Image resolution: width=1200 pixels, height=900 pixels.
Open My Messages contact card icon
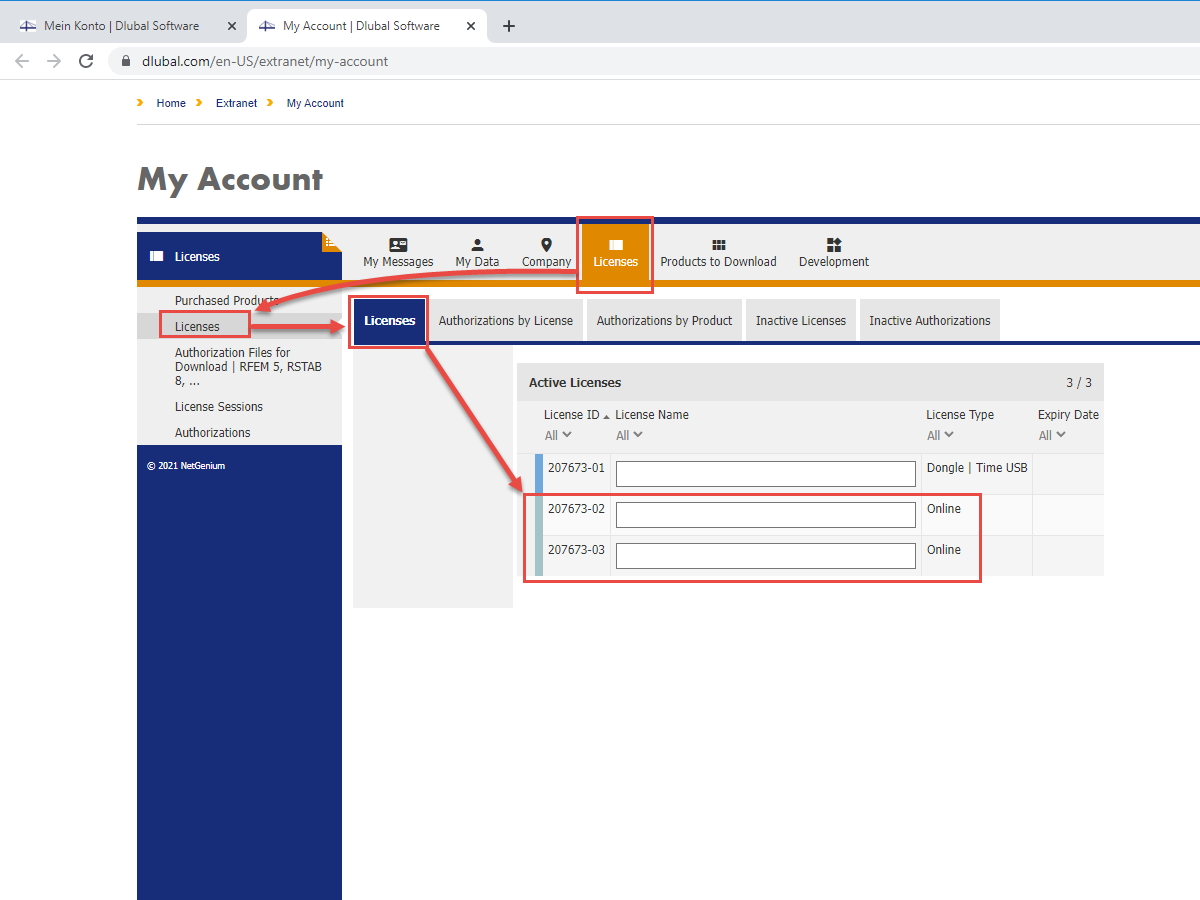point(398,243)
